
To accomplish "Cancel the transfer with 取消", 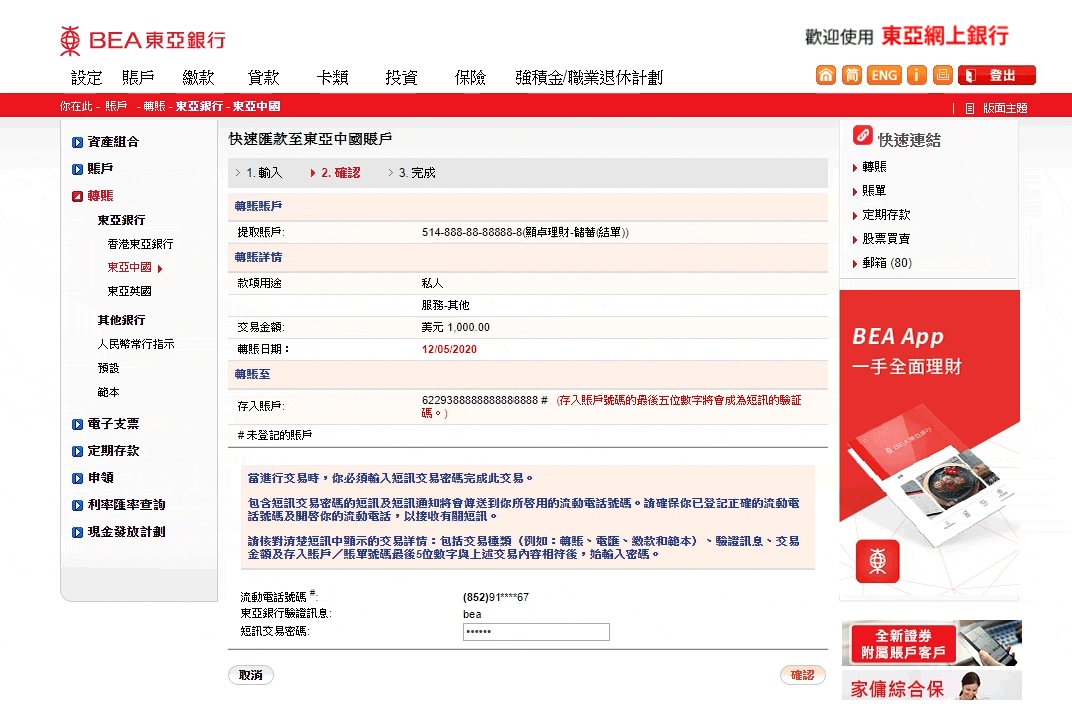I will pyautogui.click(x=251, y=675).
